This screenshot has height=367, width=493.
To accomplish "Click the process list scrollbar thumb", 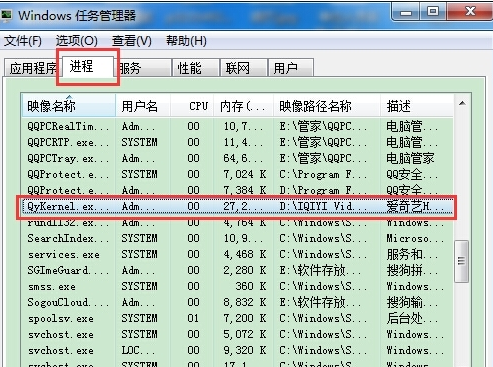I will [x=462, y=261].
